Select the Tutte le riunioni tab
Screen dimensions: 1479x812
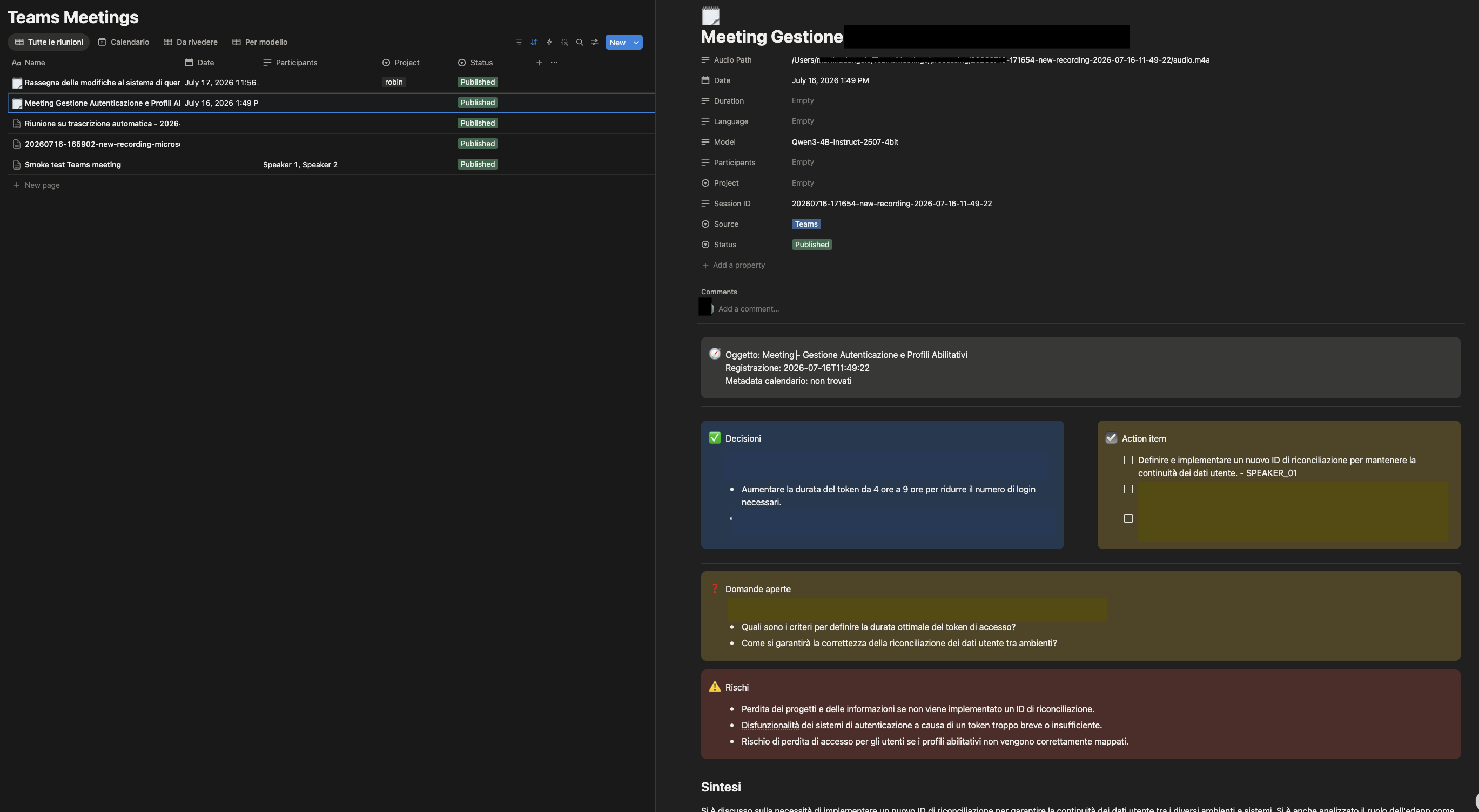[x=49, y=42]
